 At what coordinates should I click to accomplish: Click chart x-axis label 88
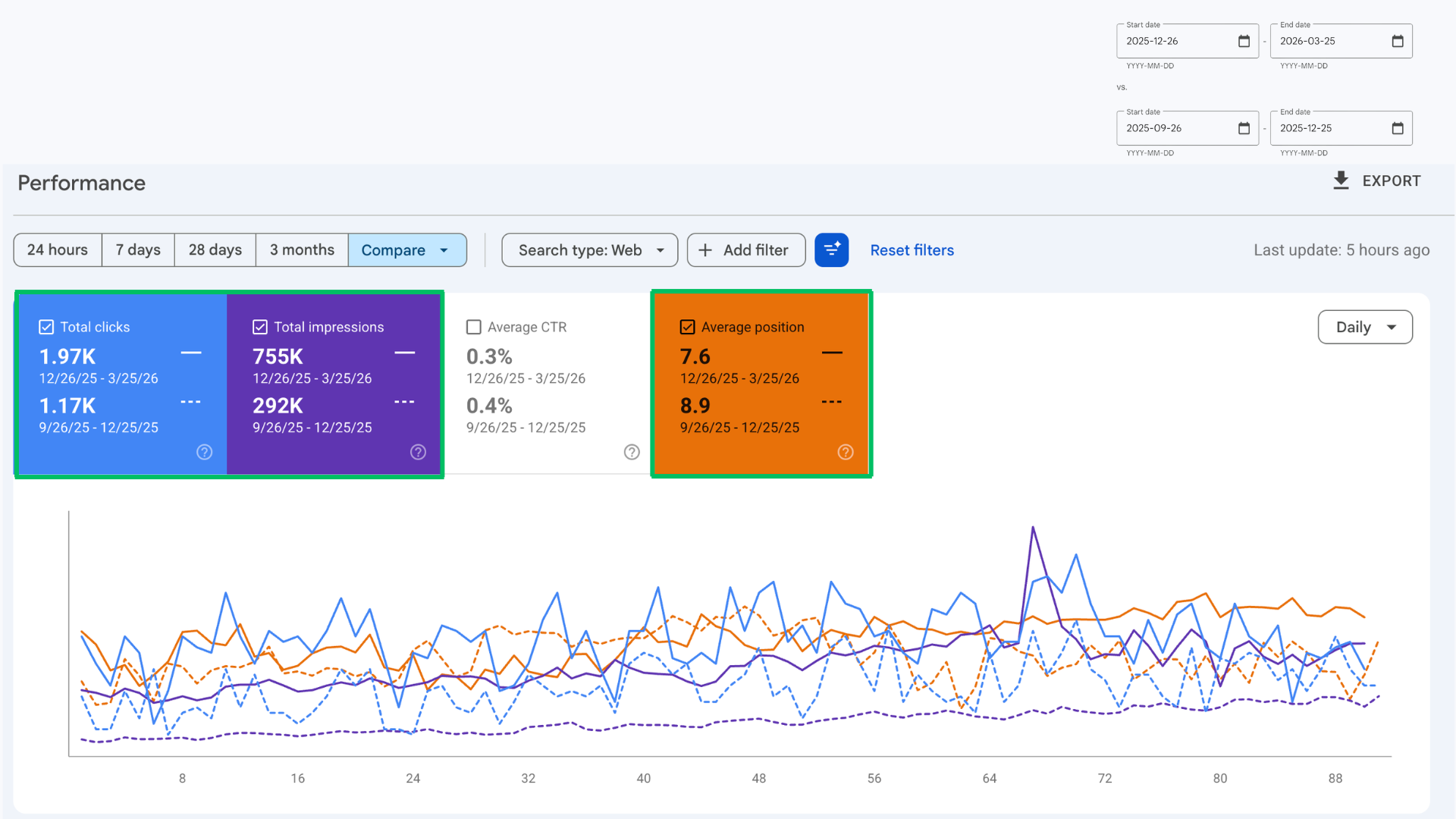point(1335,778)
